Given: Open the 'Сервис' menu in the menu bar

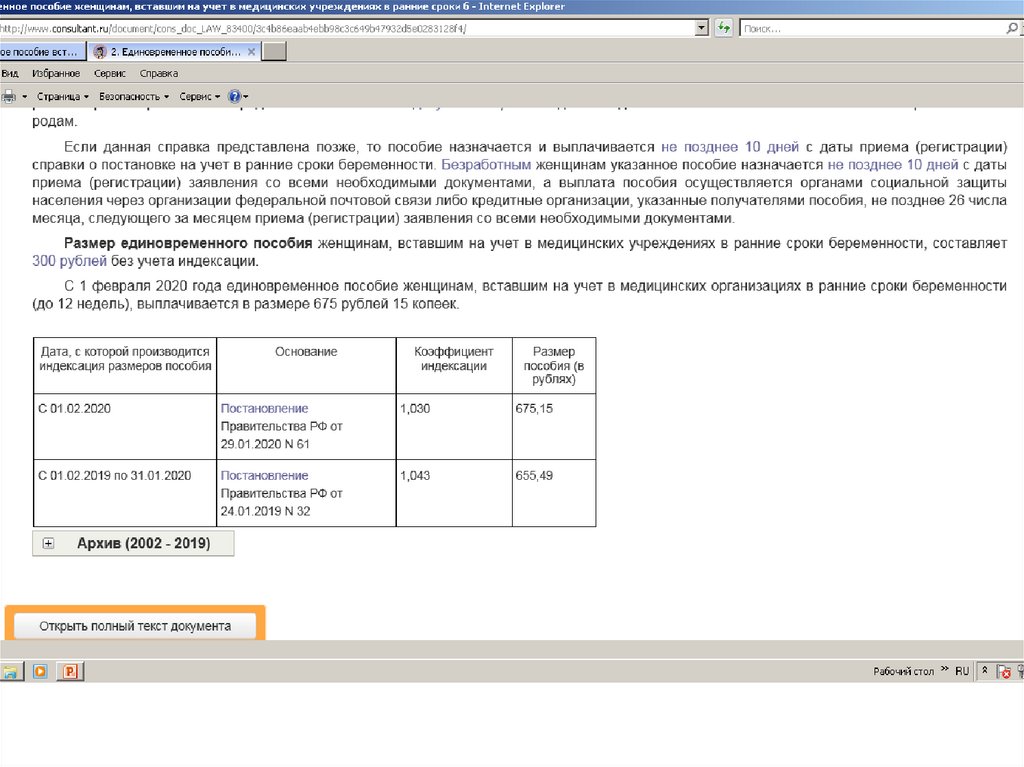Looking at the screenshot, I should coord(110,73).
